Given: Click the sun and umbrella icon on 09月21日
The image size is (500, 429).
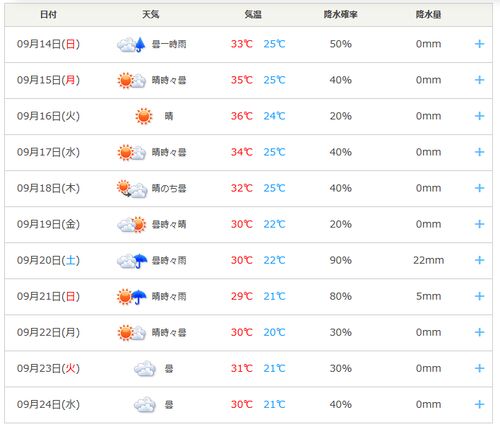Looking at the screenshot, I should tap(132, 297).
